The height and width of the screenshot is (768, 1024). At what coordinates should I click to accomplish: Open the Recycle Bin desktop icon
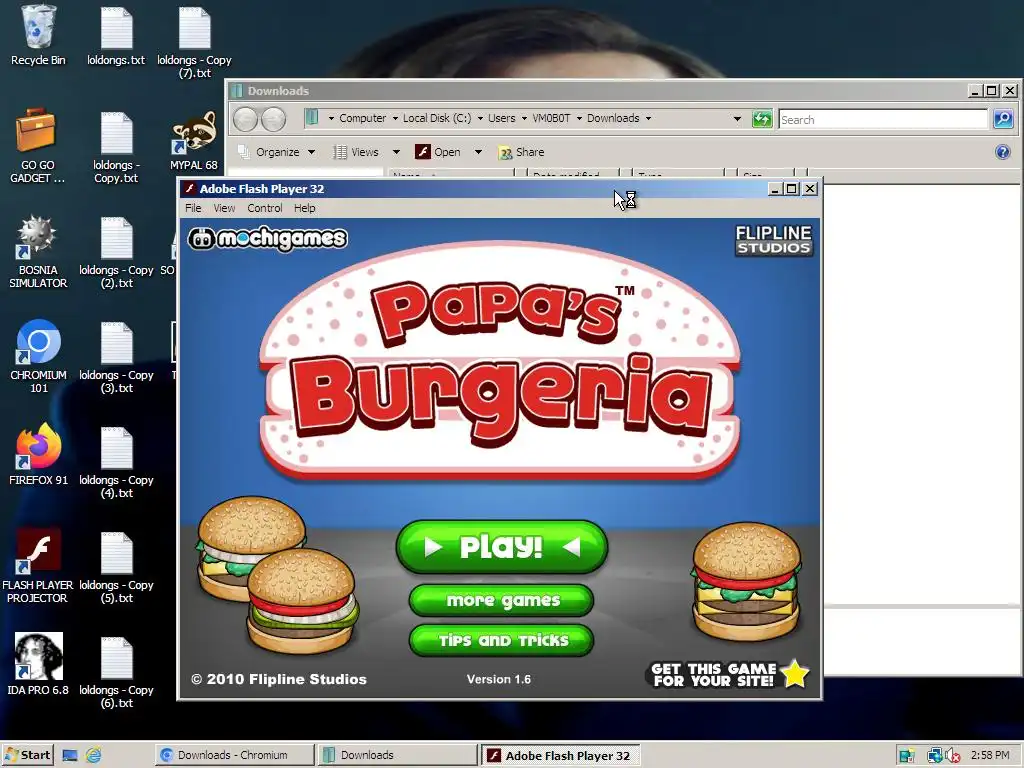[x=38, y=36]
